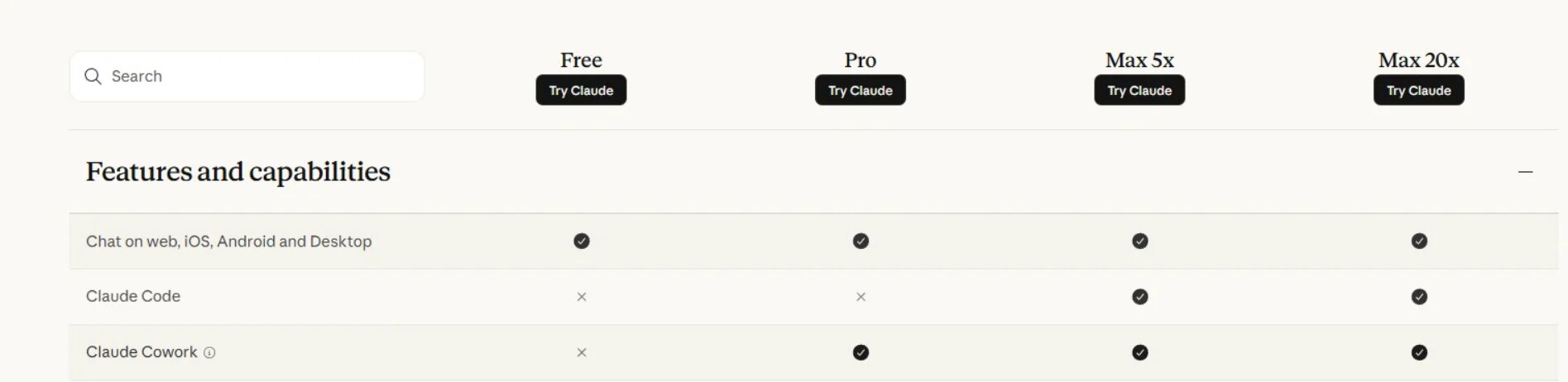Click the Free plan X icon for Claude Code
The height and width of the screenshot is (382, 1568).
582,297
